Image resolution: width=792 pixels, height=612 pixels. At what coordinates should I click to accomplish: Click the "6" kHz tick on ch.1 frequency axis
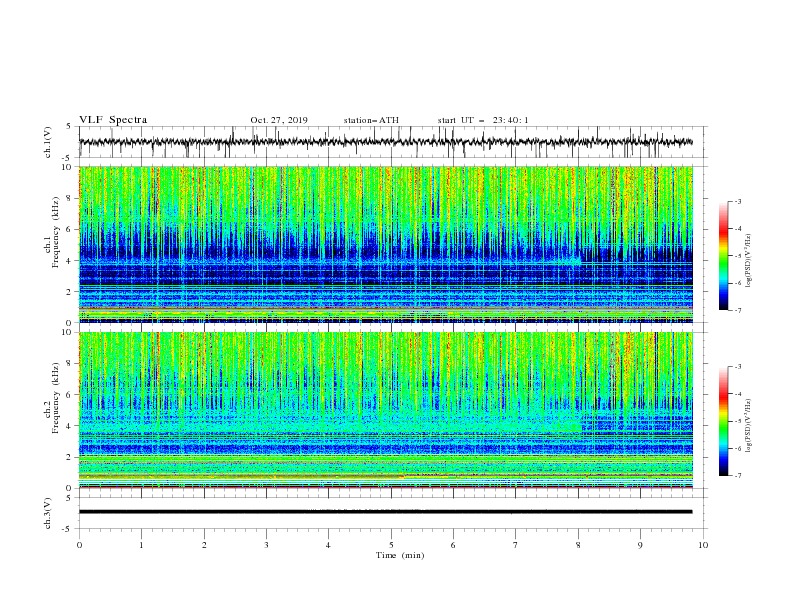click(x=71, y=229)
